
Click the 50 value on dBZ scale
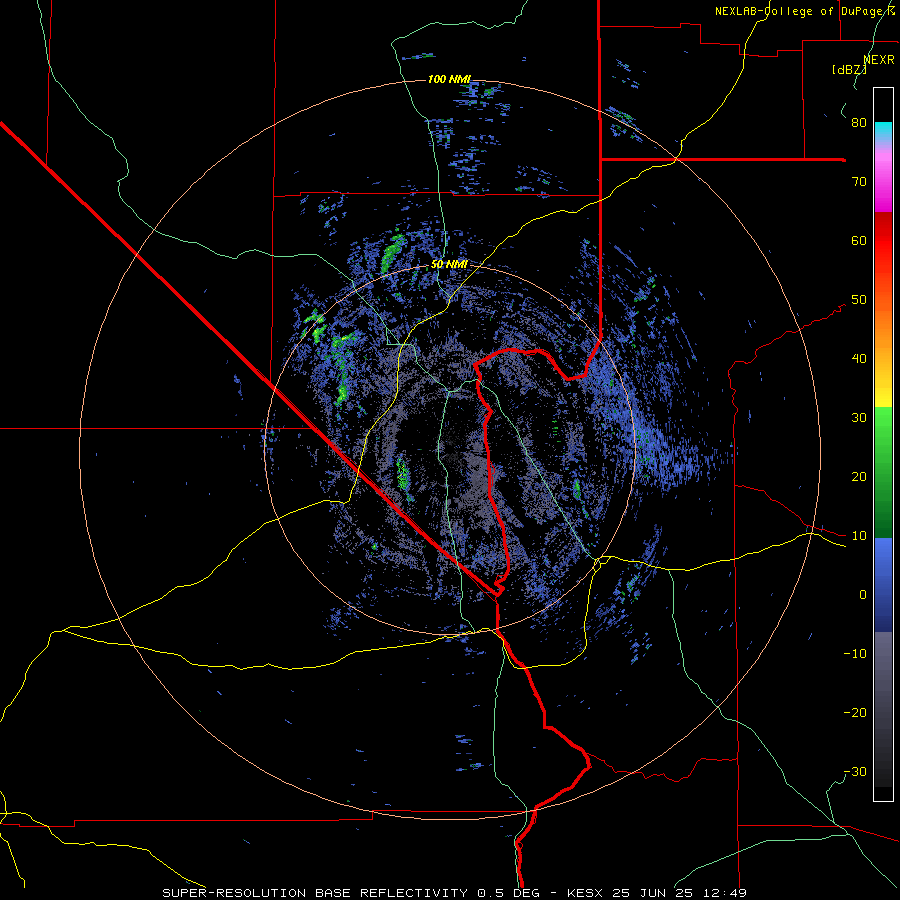859,300
